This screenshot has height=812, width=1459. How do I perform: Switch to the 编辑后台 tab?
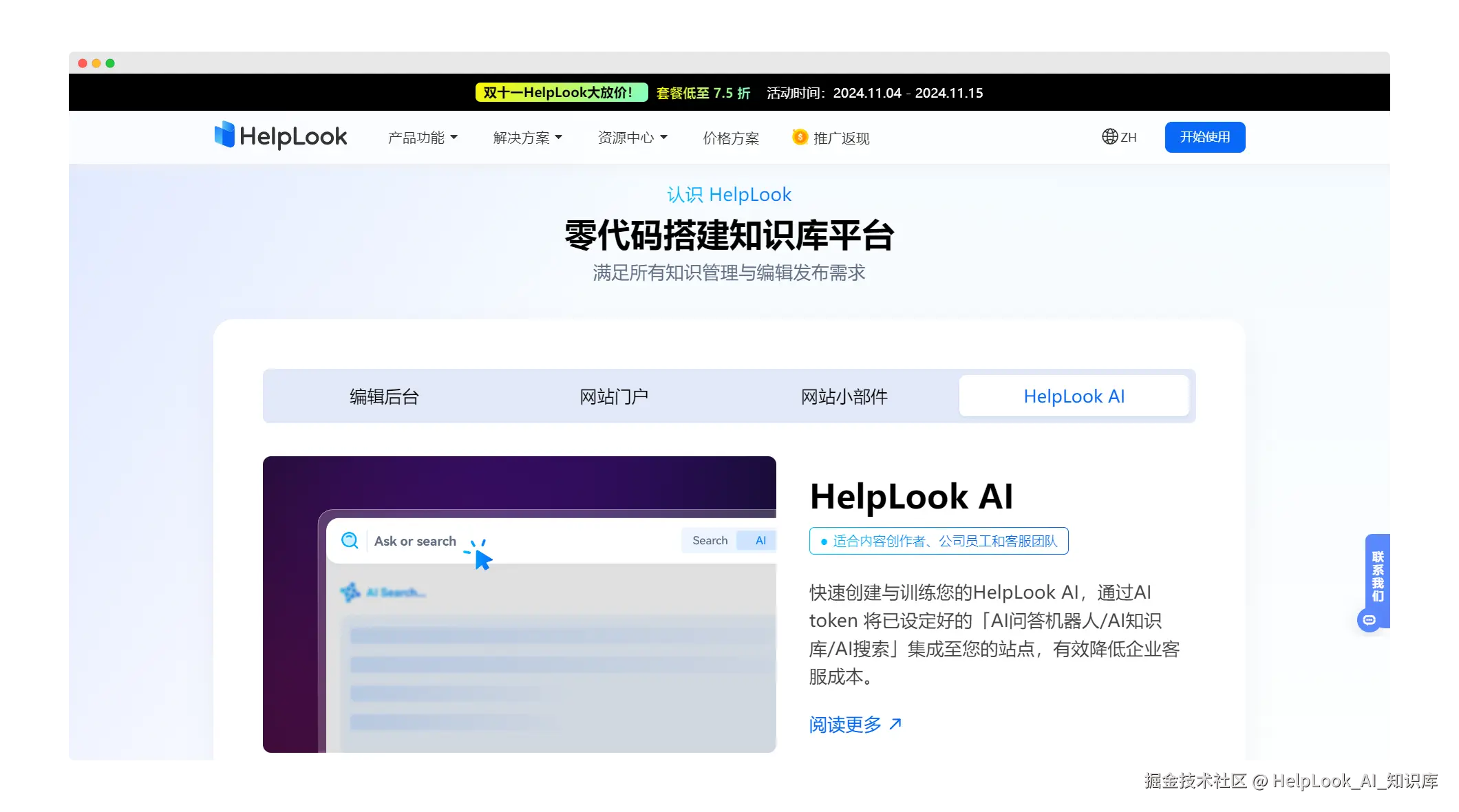tap(384, 396)
